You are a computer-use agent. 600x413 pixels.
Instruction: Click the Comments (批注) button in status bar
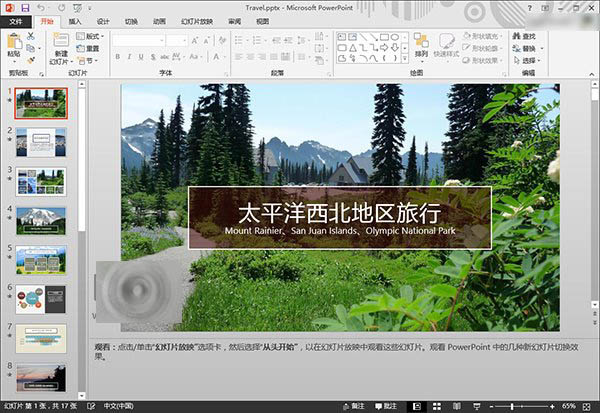click(x=386, y=406)
